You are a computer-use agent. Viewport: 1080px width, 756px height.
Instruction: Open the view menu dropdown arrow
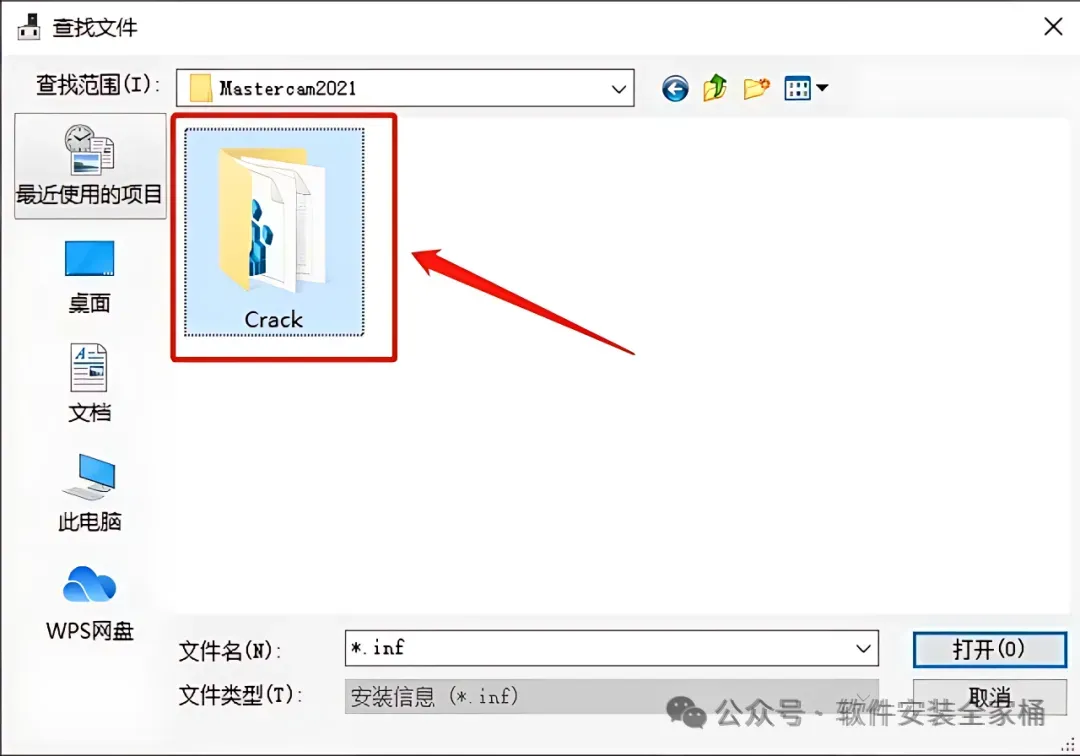822,88
